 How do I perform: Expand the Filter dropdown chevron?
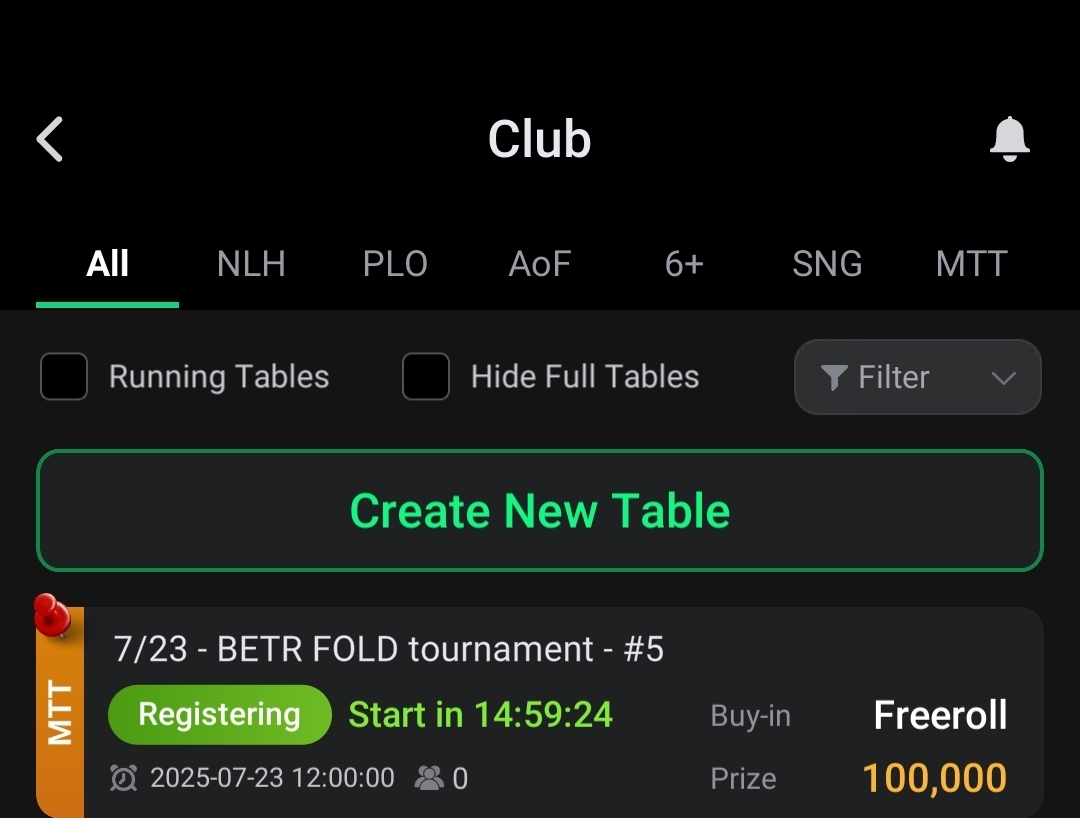1004,377
